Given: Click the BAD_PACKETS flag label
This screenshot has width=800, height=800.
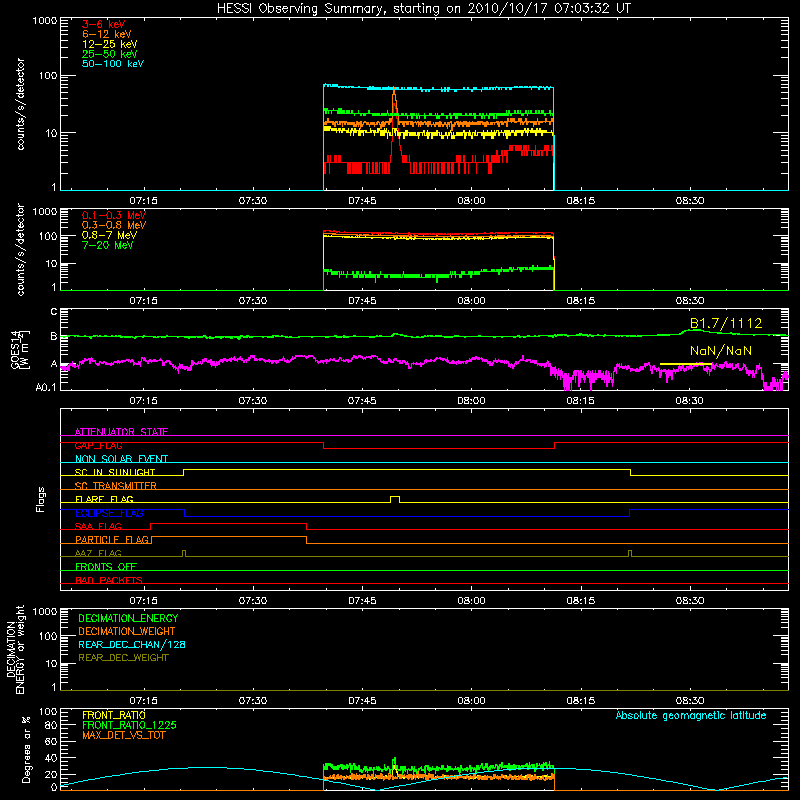Looking at the screenshot, I should pos(109,580).
